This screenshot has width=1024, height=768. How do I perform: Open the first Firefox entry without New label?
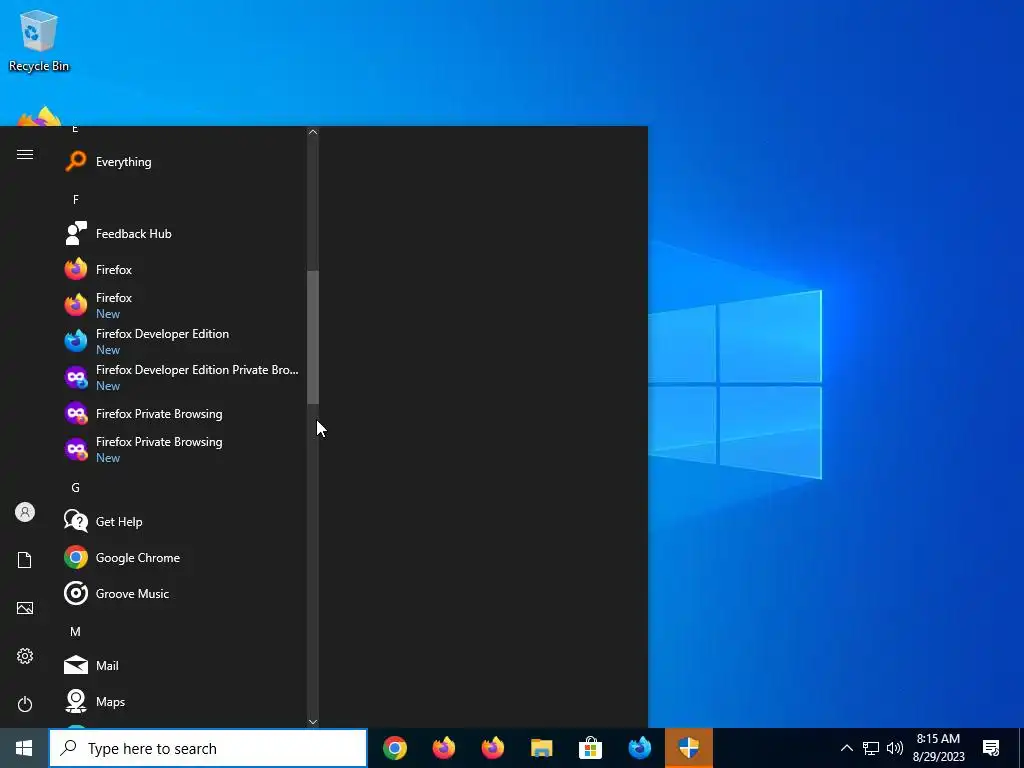(183, 269)
